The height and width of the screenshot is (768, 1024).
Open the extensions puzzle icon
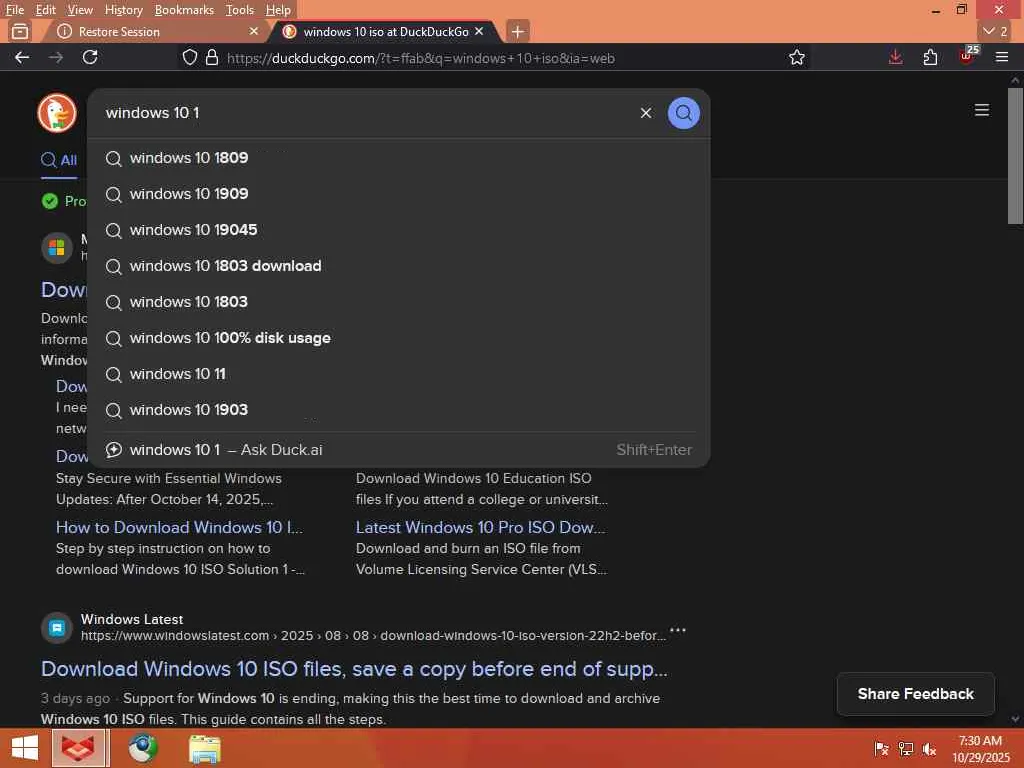(930, 57)
